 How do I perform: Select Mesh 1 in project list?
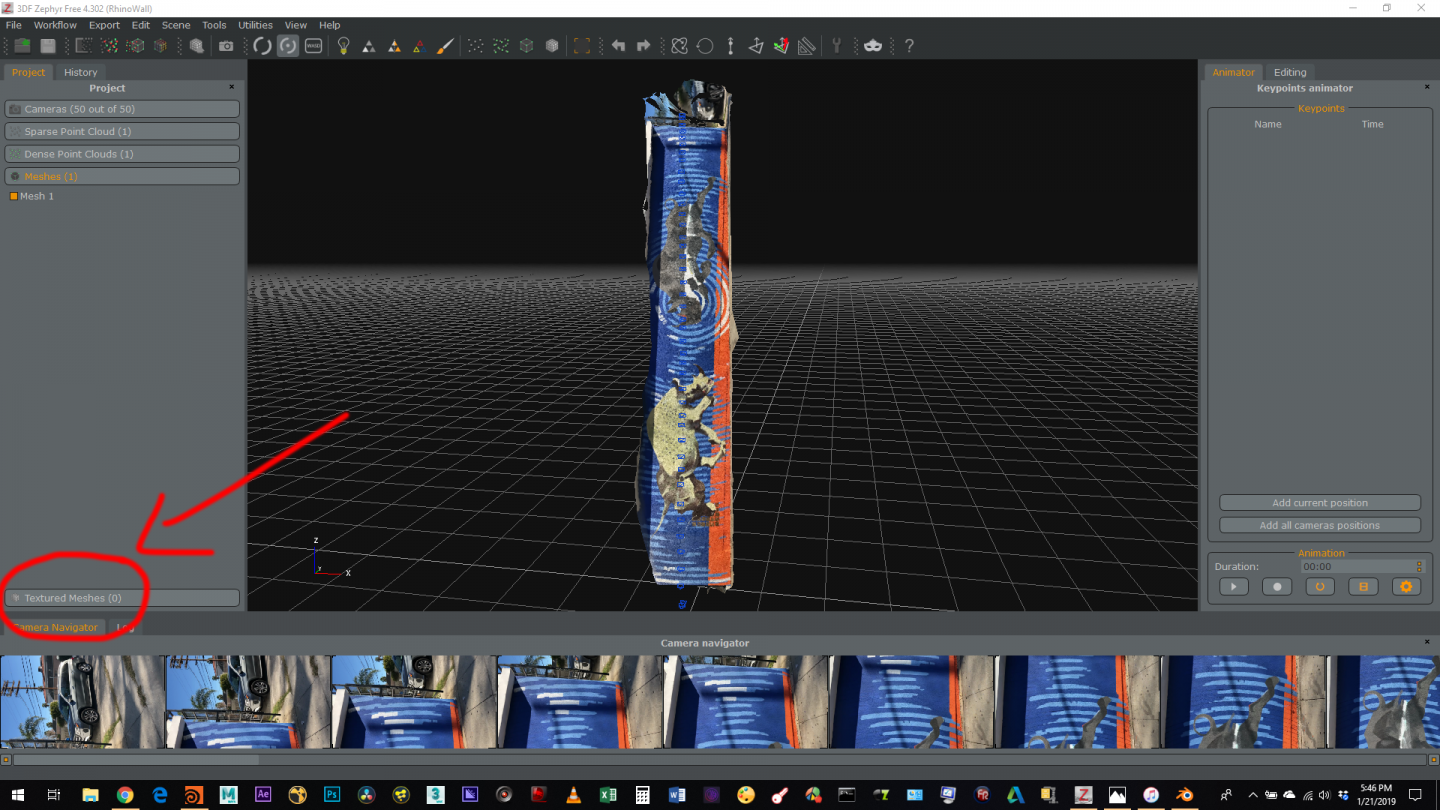pos(37,196)
